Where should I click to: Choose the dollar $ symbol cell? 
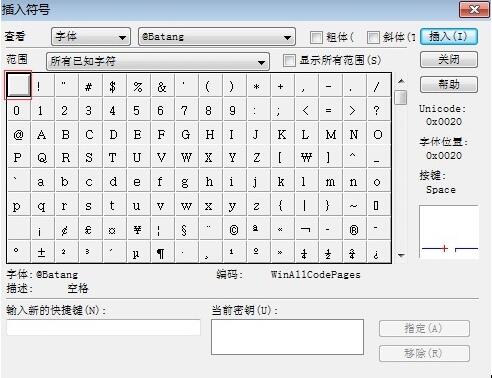114,86
